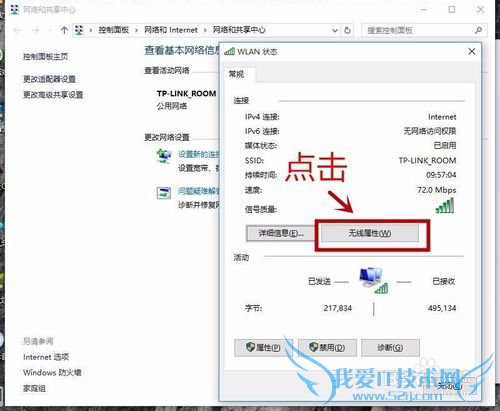Click the network computers activity icon
Screen dimensions: 500x411
pyautogui.click(x=373, y=280)
